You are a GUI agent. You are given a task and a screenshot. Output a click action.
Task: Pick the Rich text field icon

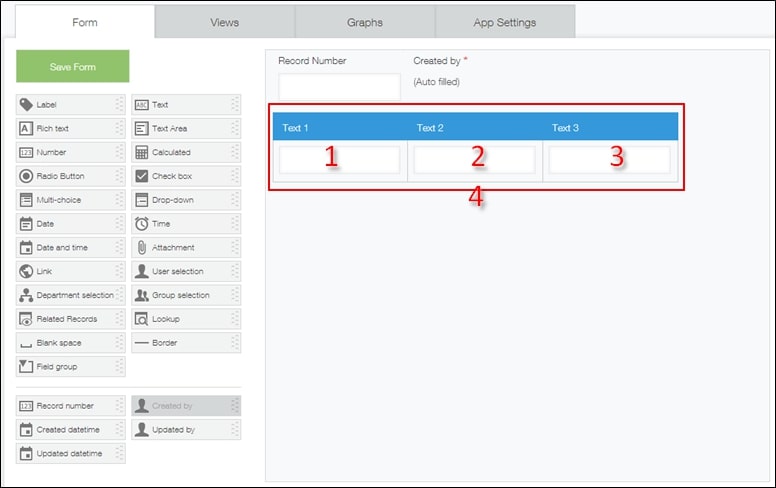(26, 129)
